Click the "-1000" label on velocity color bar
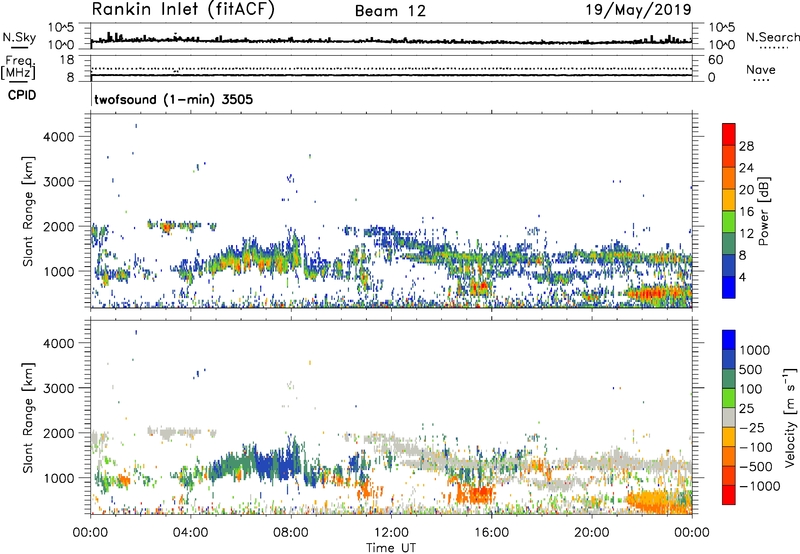The width and height of the screenshot is (800, 554). pyautogui.click(x=759, y=486)
